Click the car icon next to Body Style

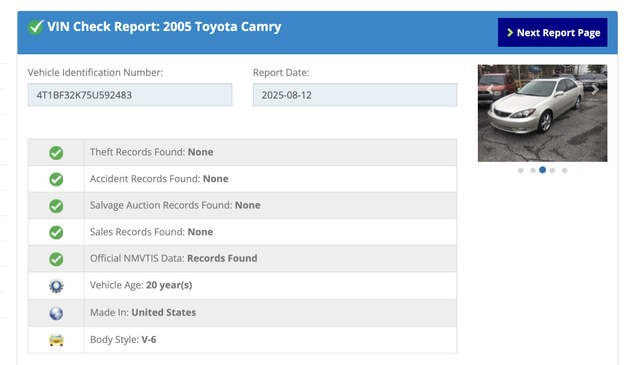tap(56, 340)
